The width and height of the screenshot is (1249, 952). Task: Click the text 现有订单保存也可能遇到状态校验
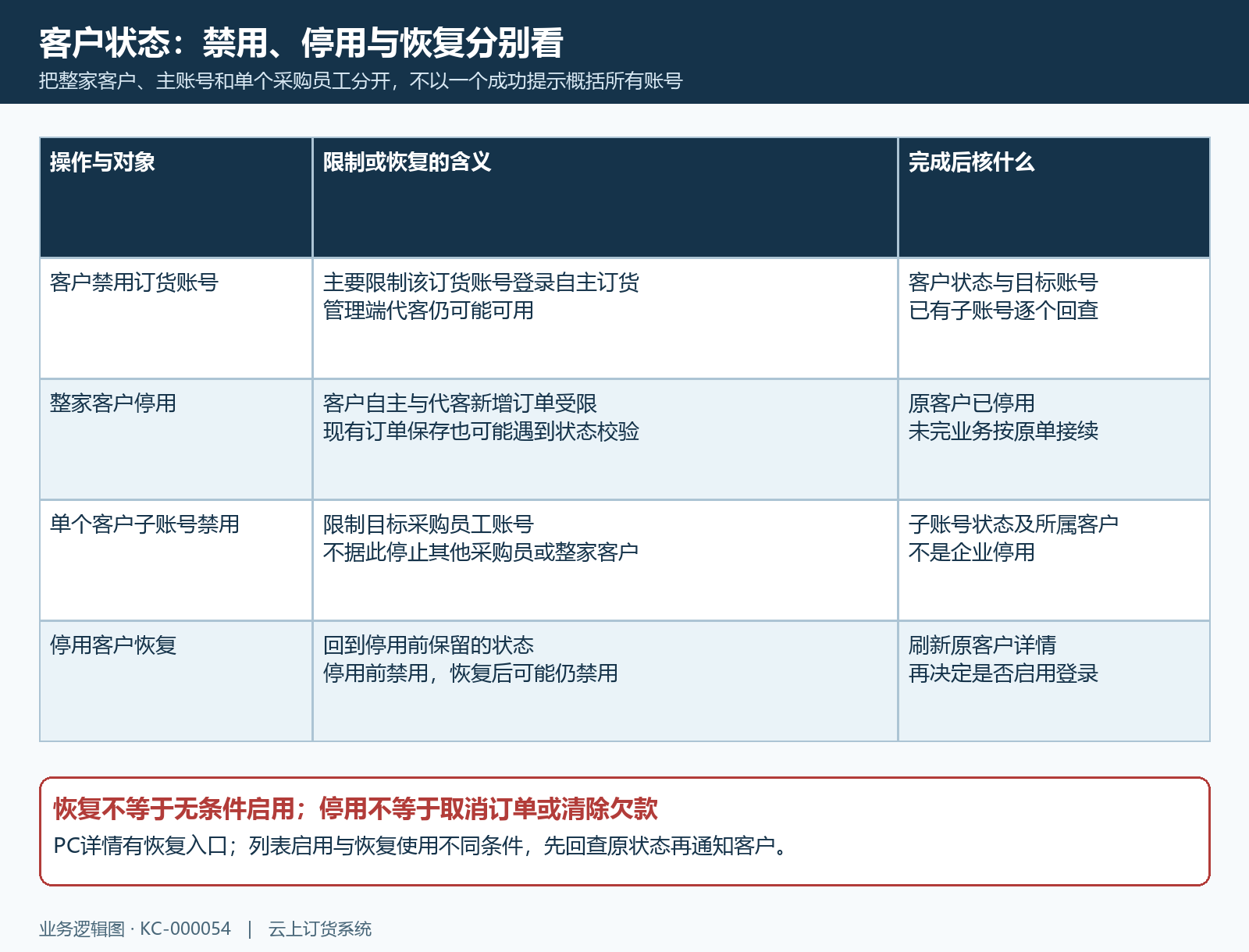tap(481, 432)
